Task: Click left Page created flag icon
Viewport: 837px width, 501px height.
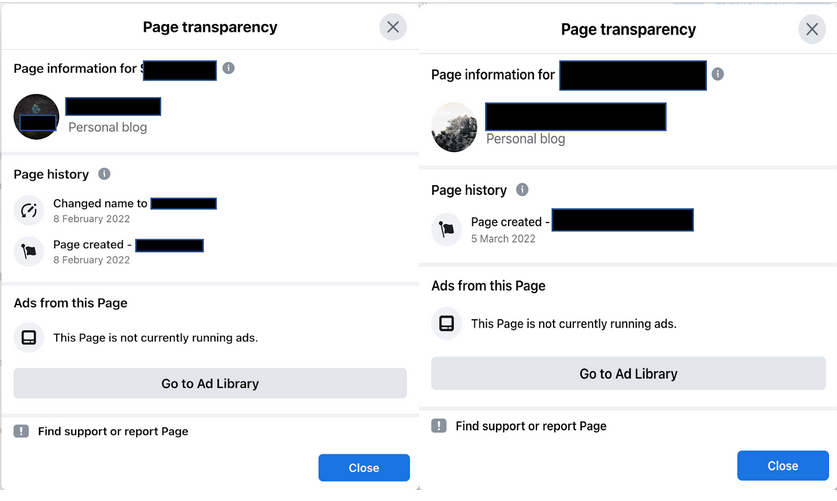Action: tap(29, 251)
